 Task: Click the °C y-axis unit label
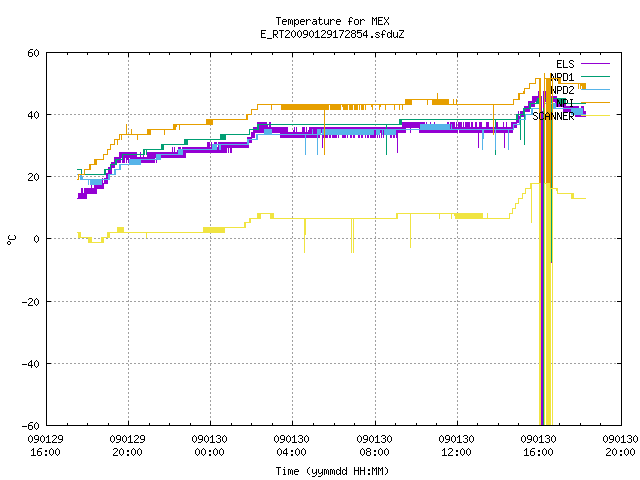[x=11, y=240]
